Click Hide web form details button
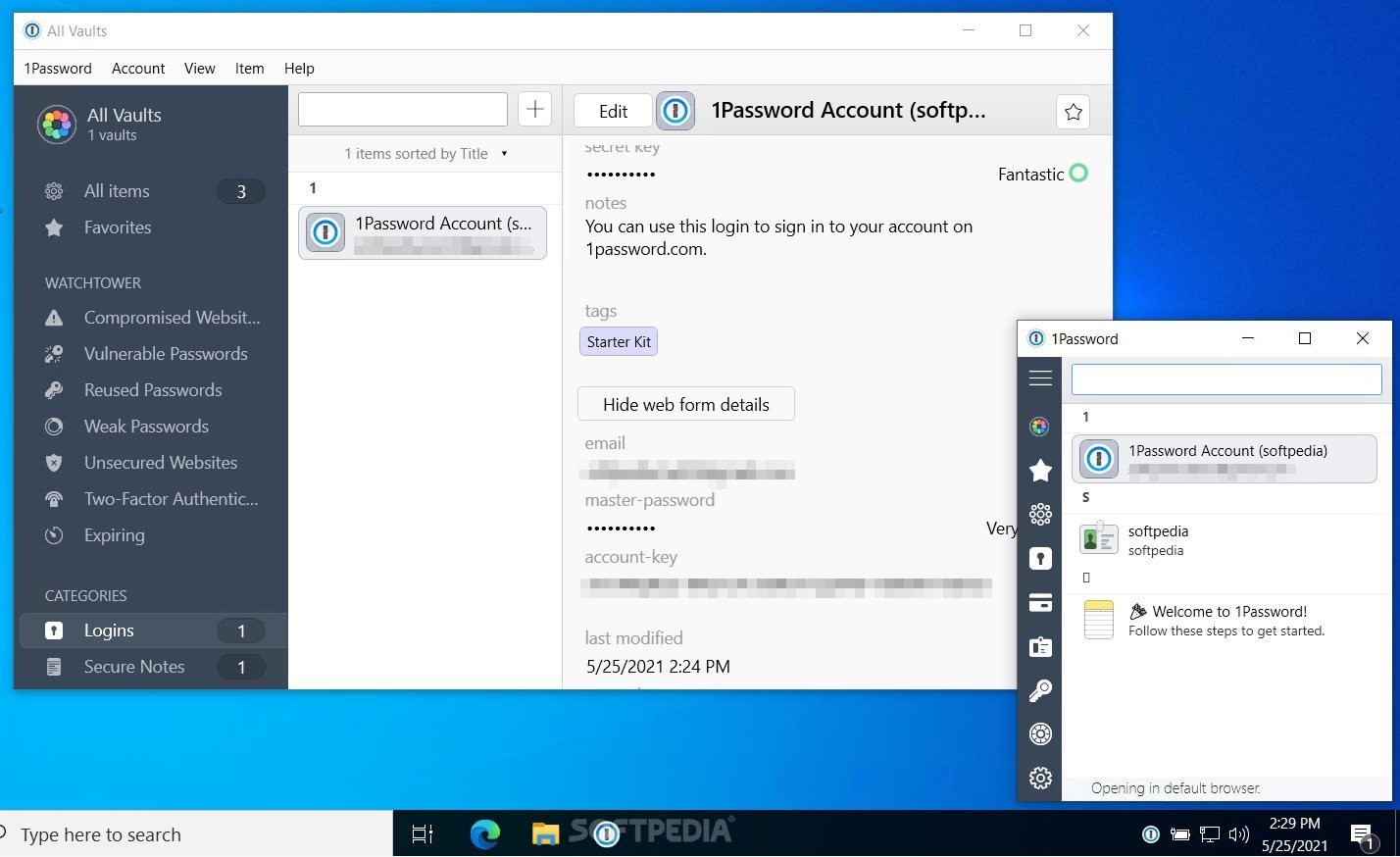The width and height of the screenshot is (1400, 857). 686,404
